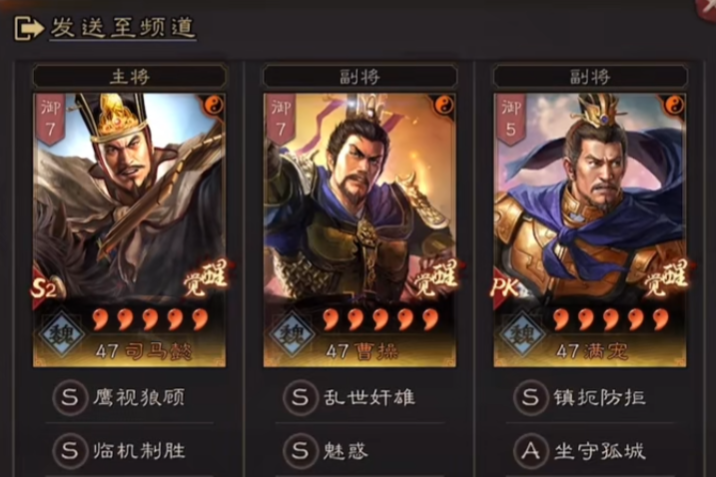Open the 发送至频道 link
This screenshot has height=477, width=716.
[x=123, y=27]
